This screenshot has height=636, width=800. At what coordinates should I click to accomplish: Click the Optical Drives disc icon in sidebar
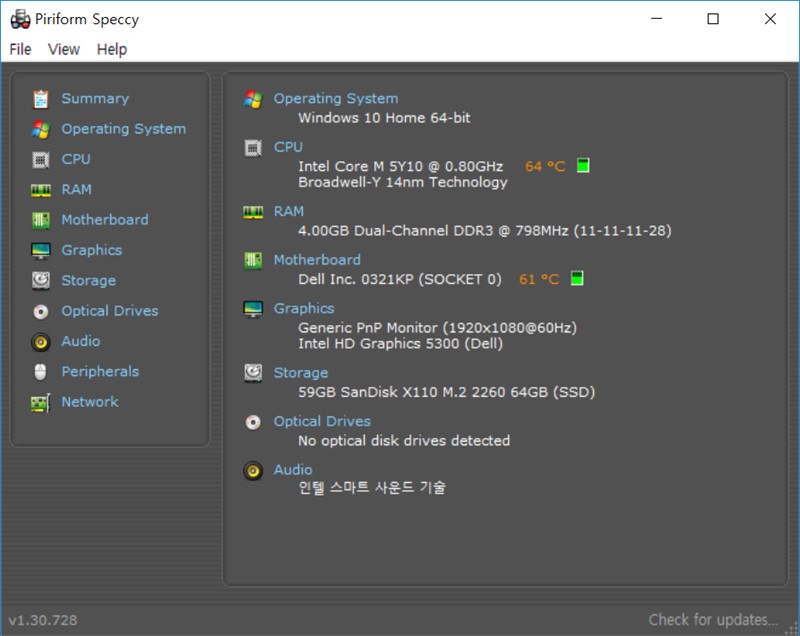pos(41,312)
